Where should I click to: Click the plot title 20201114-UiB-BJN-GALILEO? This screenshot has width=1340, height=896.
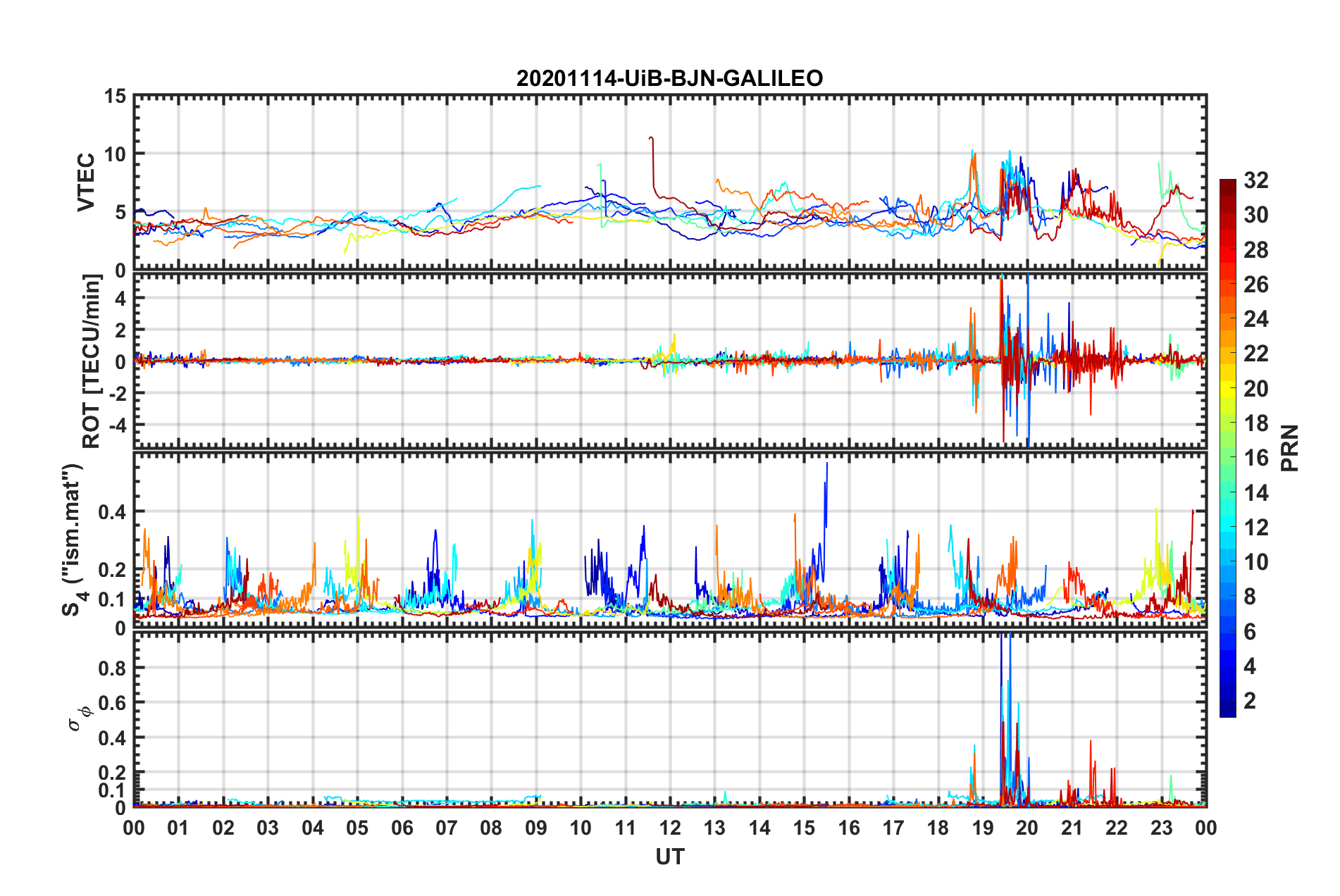coord(669,78)
